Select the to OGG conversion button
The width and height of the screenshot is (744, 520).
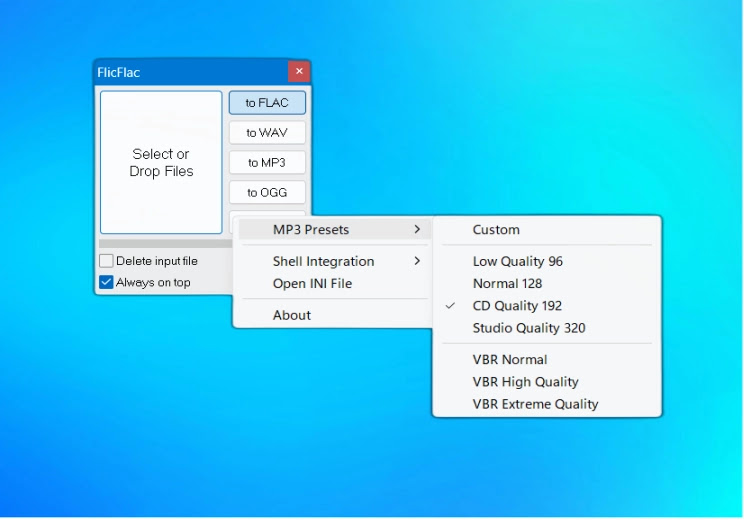coord(267,192)
